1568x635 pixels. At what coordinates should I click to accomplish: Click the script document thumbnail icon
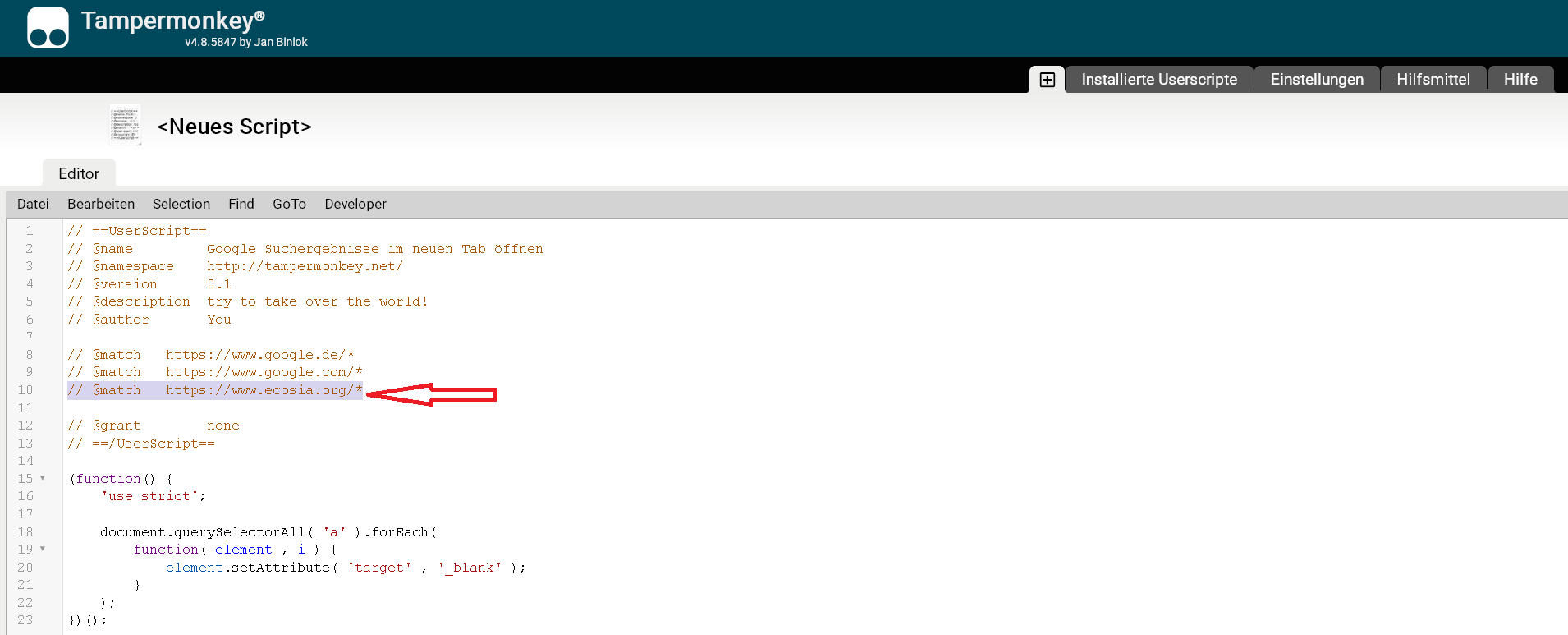[x=126, y=125]
